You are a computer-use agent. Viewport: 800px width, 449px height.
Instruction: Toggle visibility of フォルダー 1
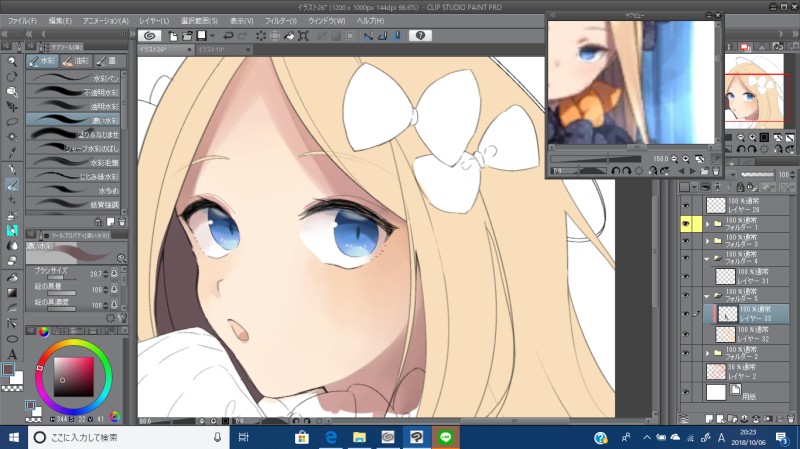tap(686, 223)
